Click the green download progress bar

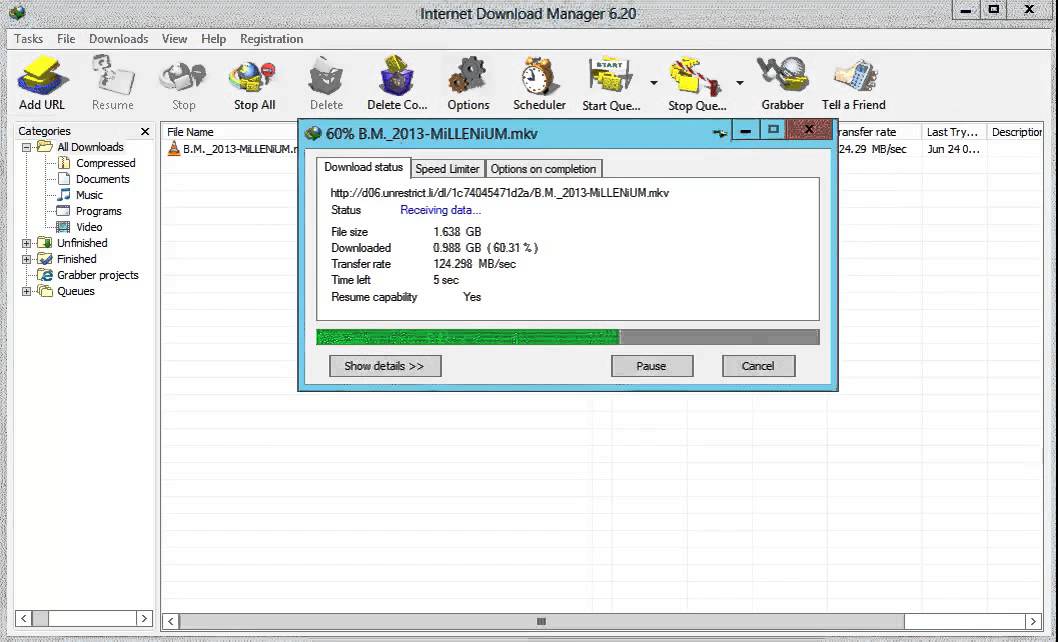(468, 337)
